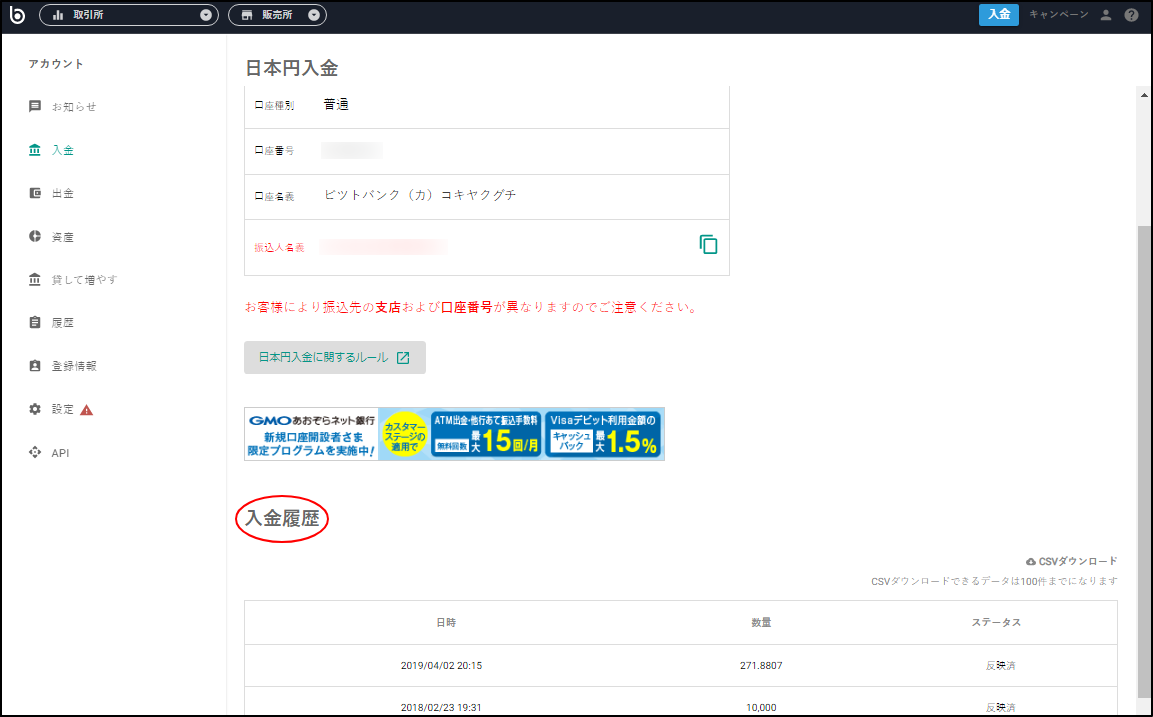The image size is (1153, 717).
Task: Click the ステータス column header
Action: pos(996,623)
